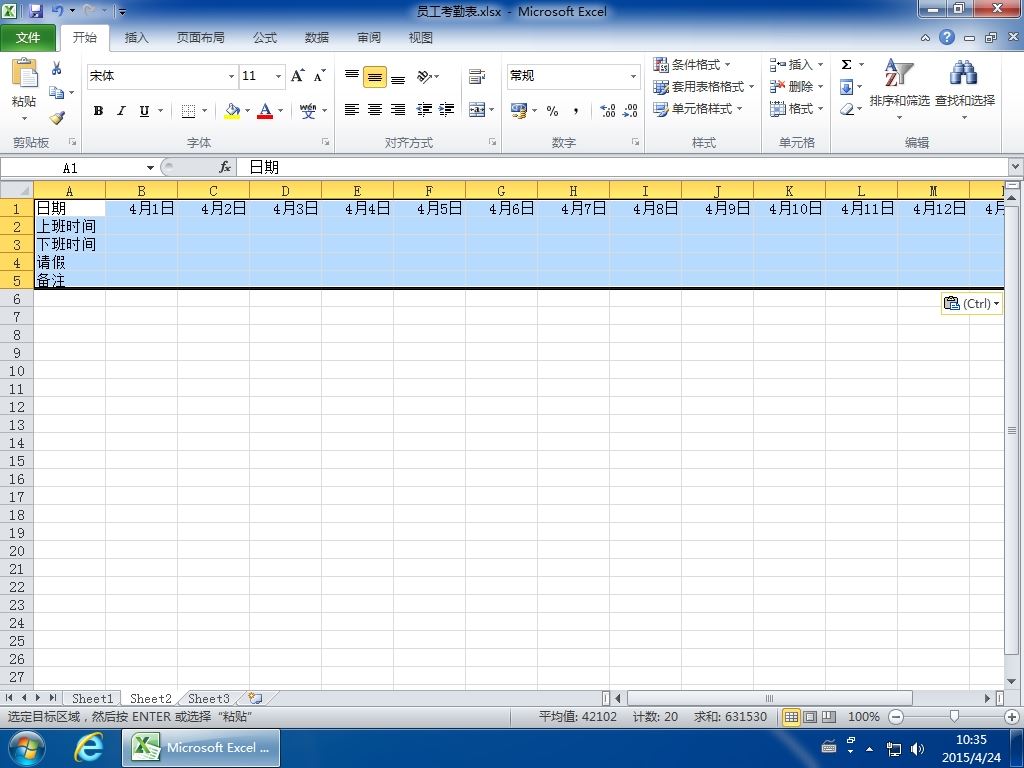Apply percent style format
The width and height of the screenshot is (1024, 768).
pyautogui.click(x=552, y=111)
